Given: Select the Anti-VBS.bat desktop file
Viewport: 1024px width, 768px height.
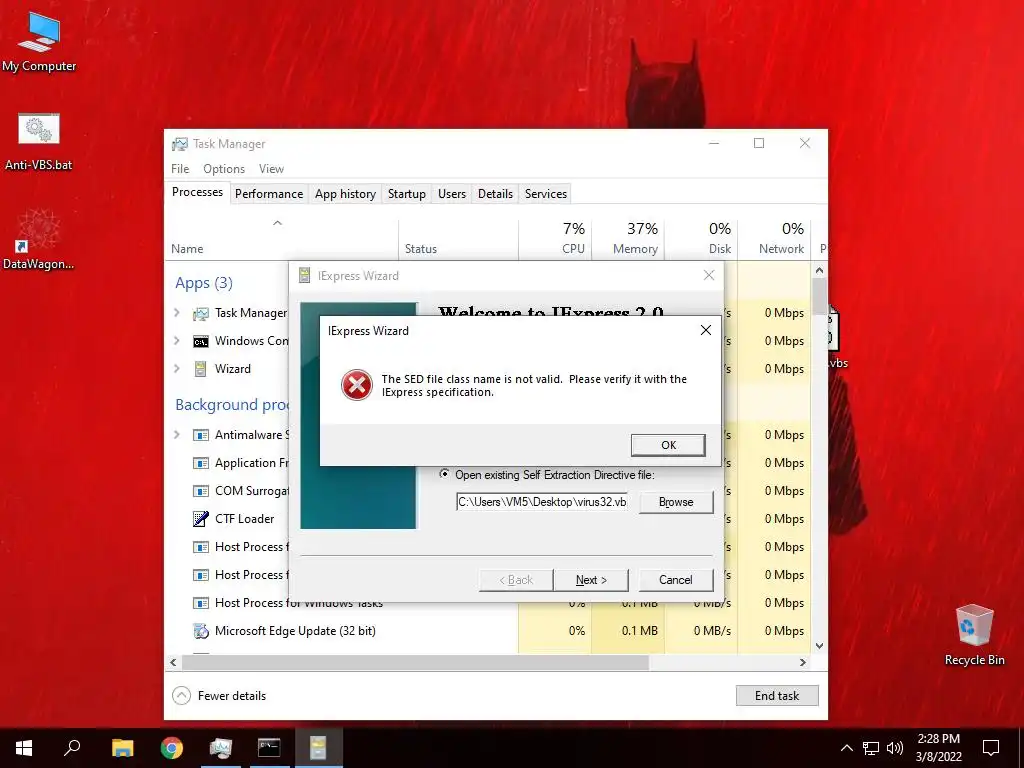Looking at the screenshot, I should (39, 142).
